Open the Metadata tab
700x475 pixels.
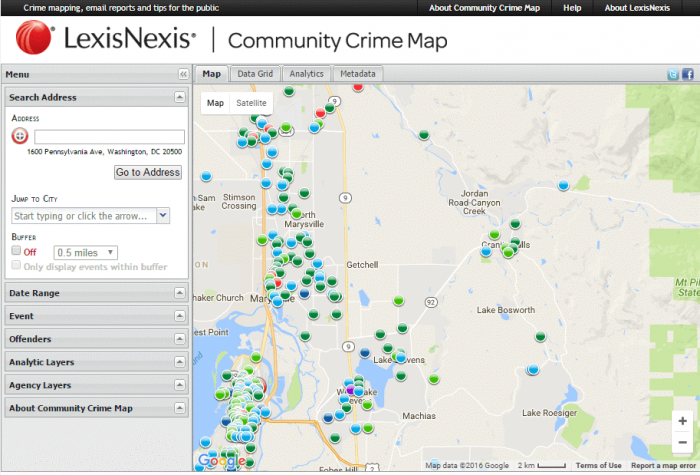(358, 74)
